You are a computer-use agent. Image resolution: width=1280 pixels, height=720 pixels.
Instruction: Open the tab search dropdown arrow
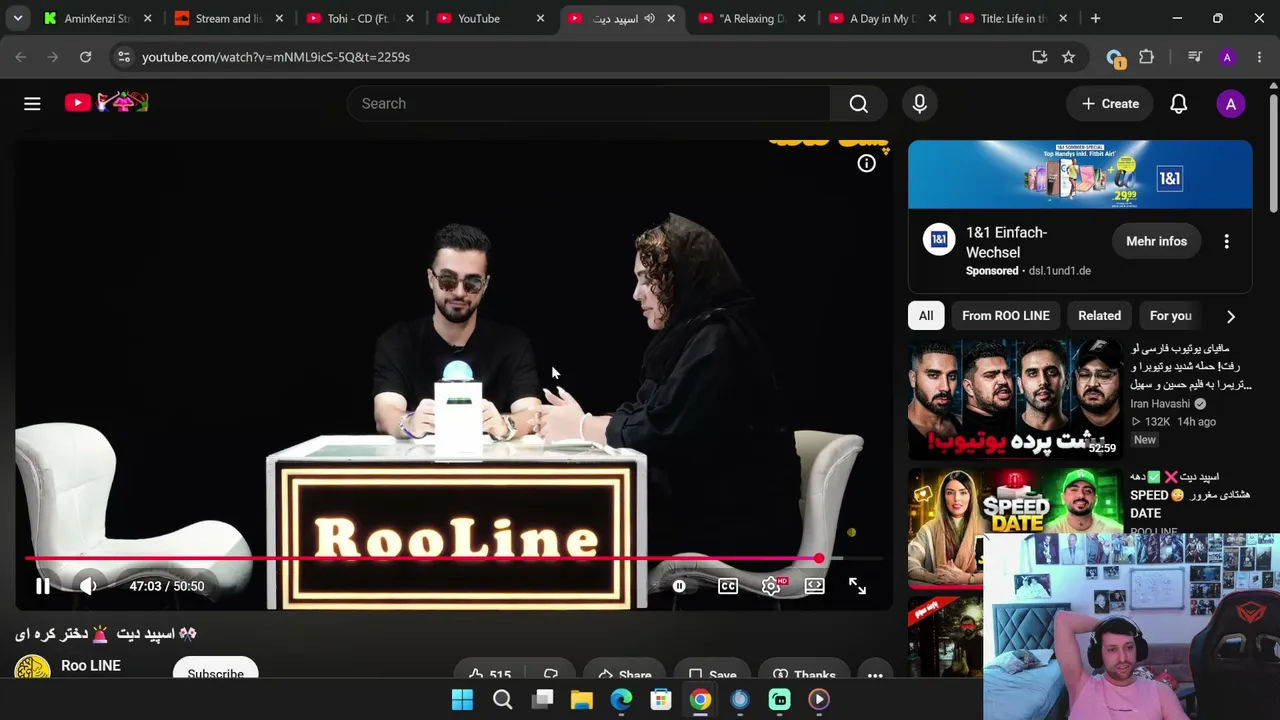[18, 18]
